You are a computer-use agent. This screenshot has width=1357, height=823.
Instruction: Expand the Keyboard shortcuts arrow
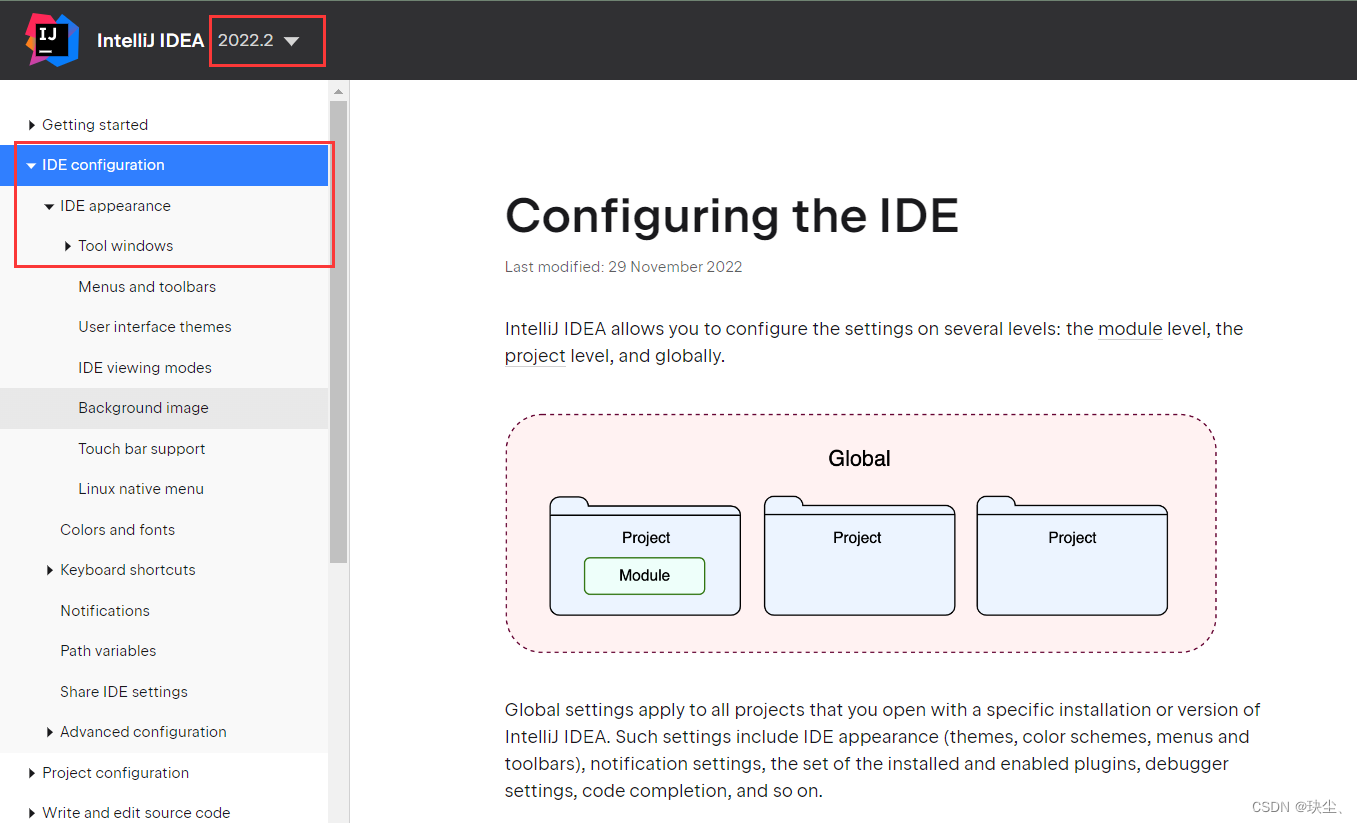pos(50,570)
